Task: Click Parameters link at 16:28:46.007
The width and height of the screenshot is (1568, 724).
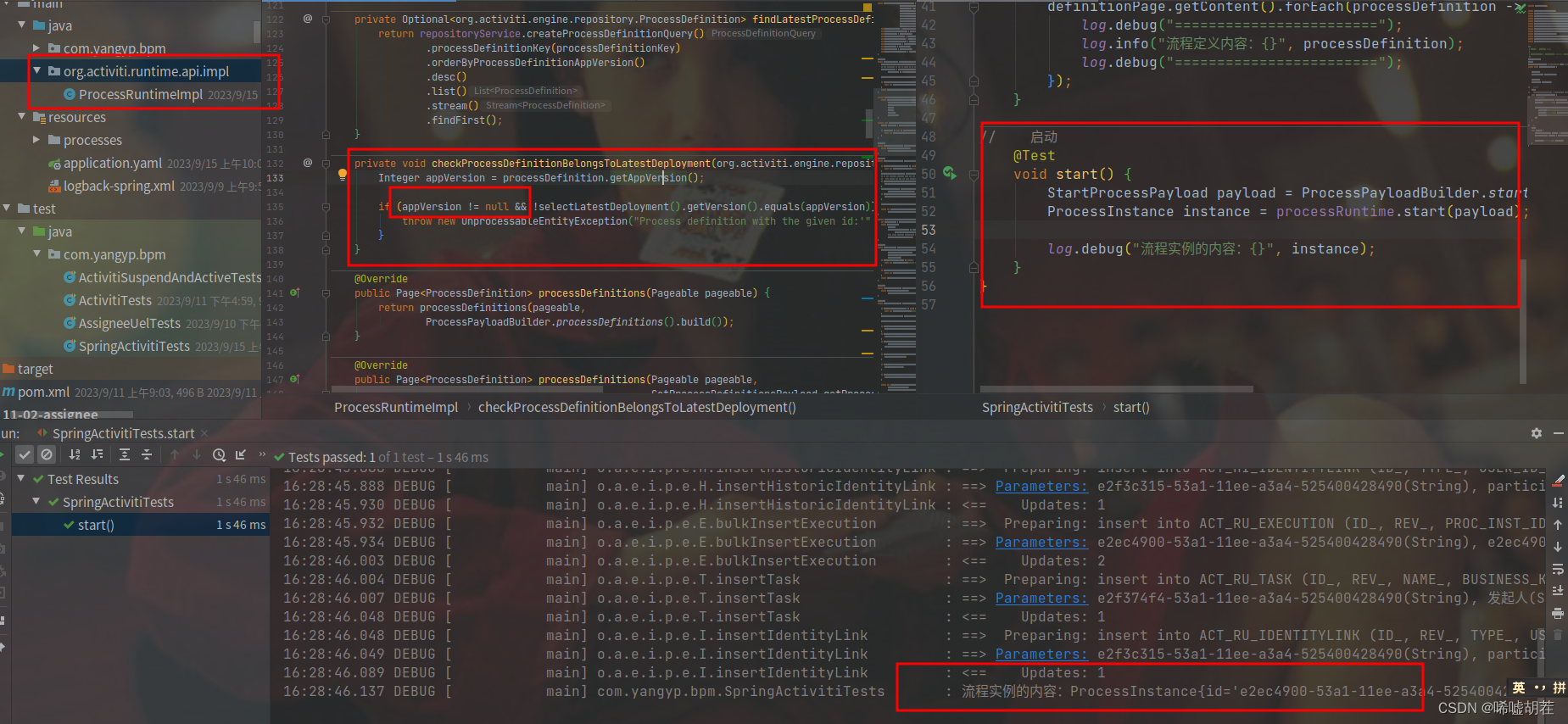Action: pyautogui.click(x=1041, y=598)
